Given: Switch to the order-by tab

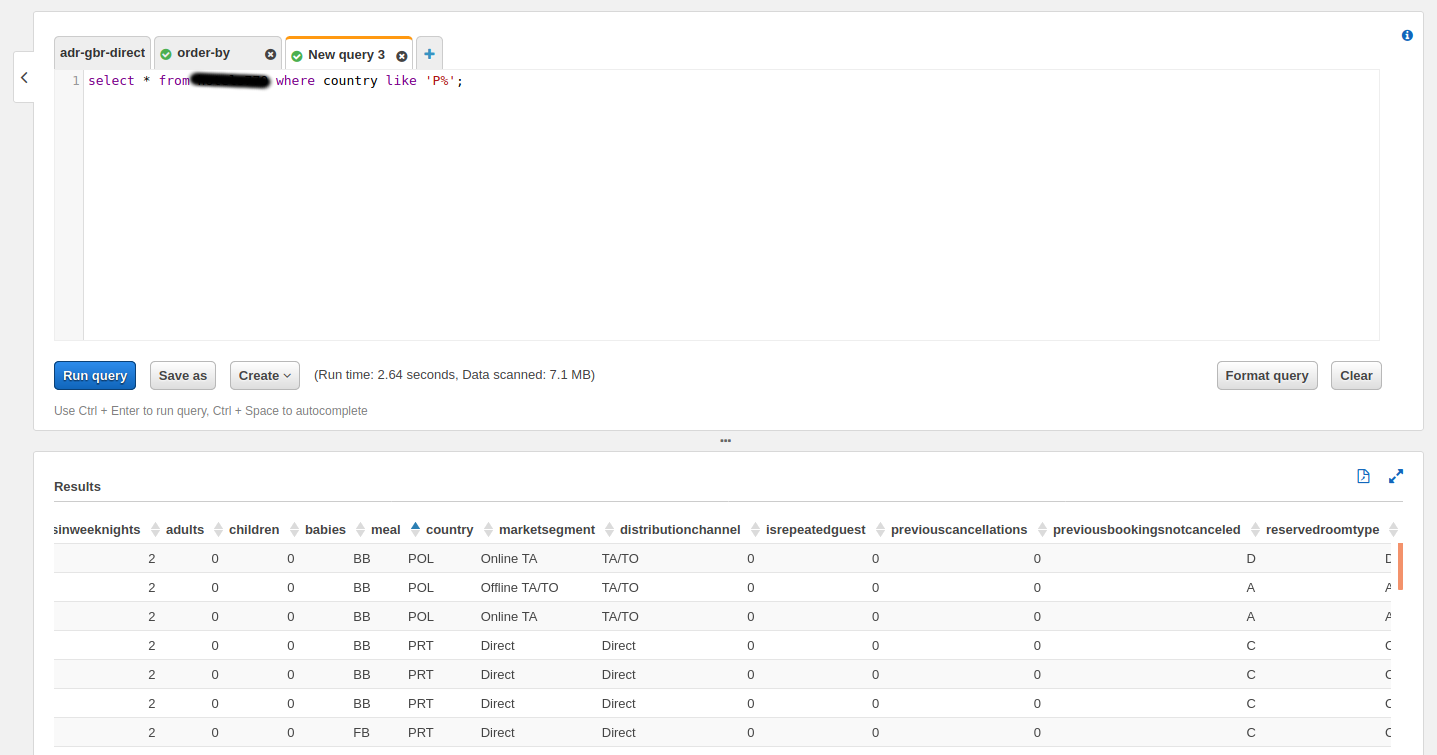Looking at the screenshot, I should [204, 53].
